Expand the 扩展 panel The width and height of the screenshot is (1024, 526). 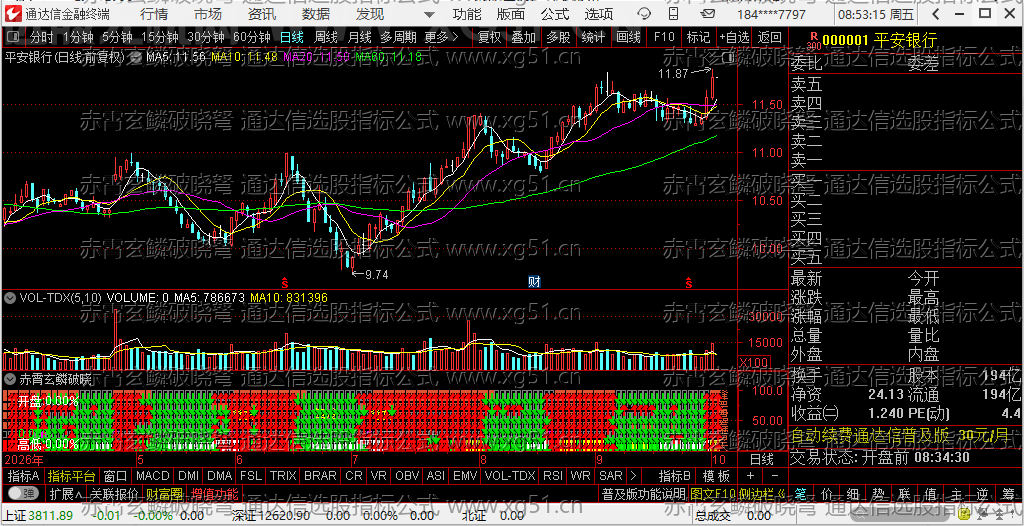click(65, 493)
